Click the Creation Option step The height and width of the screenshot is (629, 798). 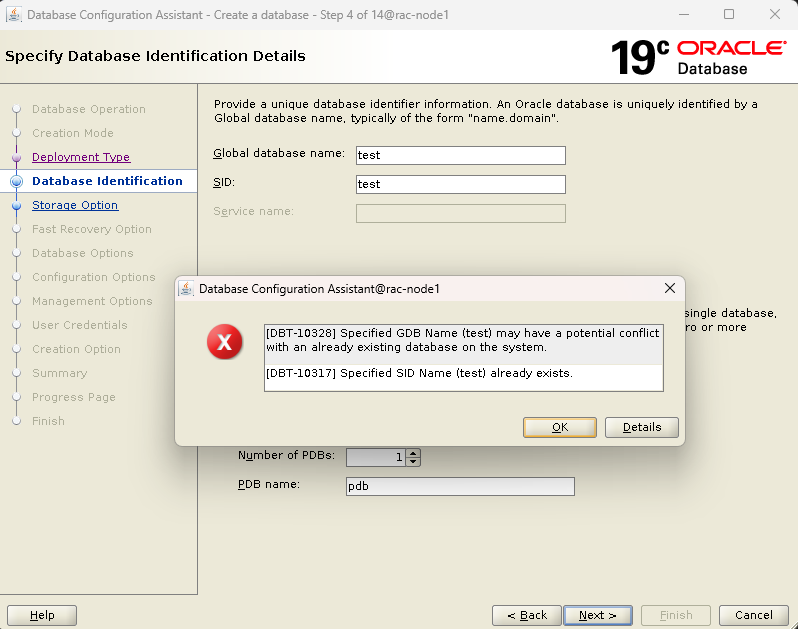point(76,349)
